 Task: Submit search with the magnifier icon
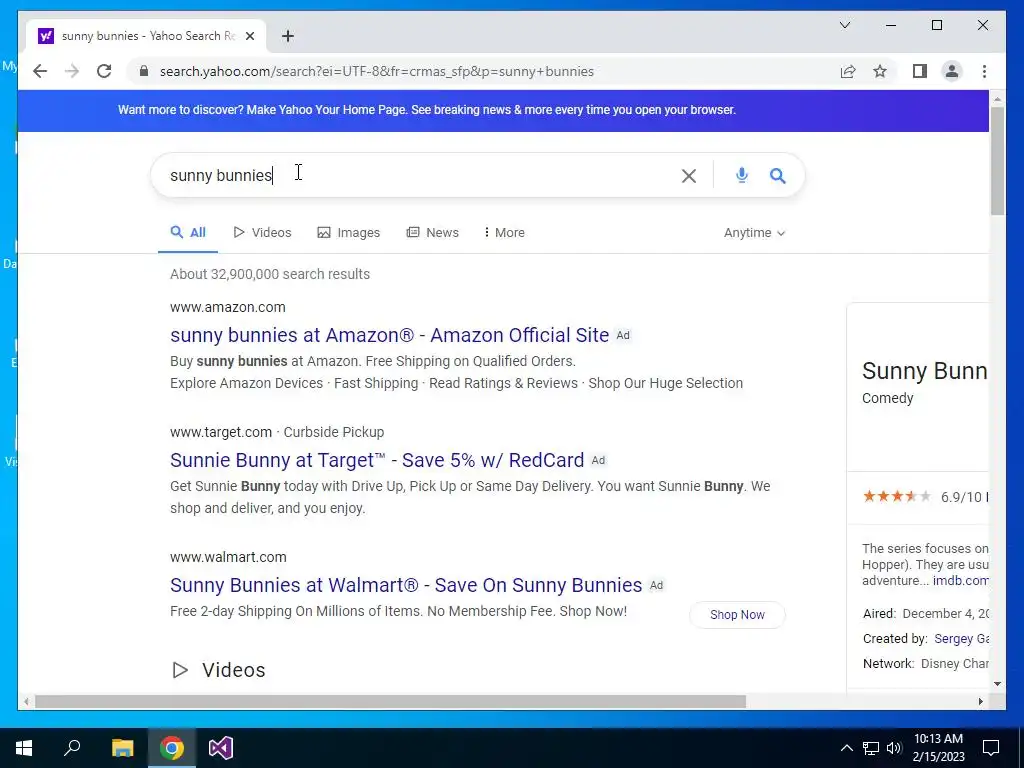click(x=777, y=175)
